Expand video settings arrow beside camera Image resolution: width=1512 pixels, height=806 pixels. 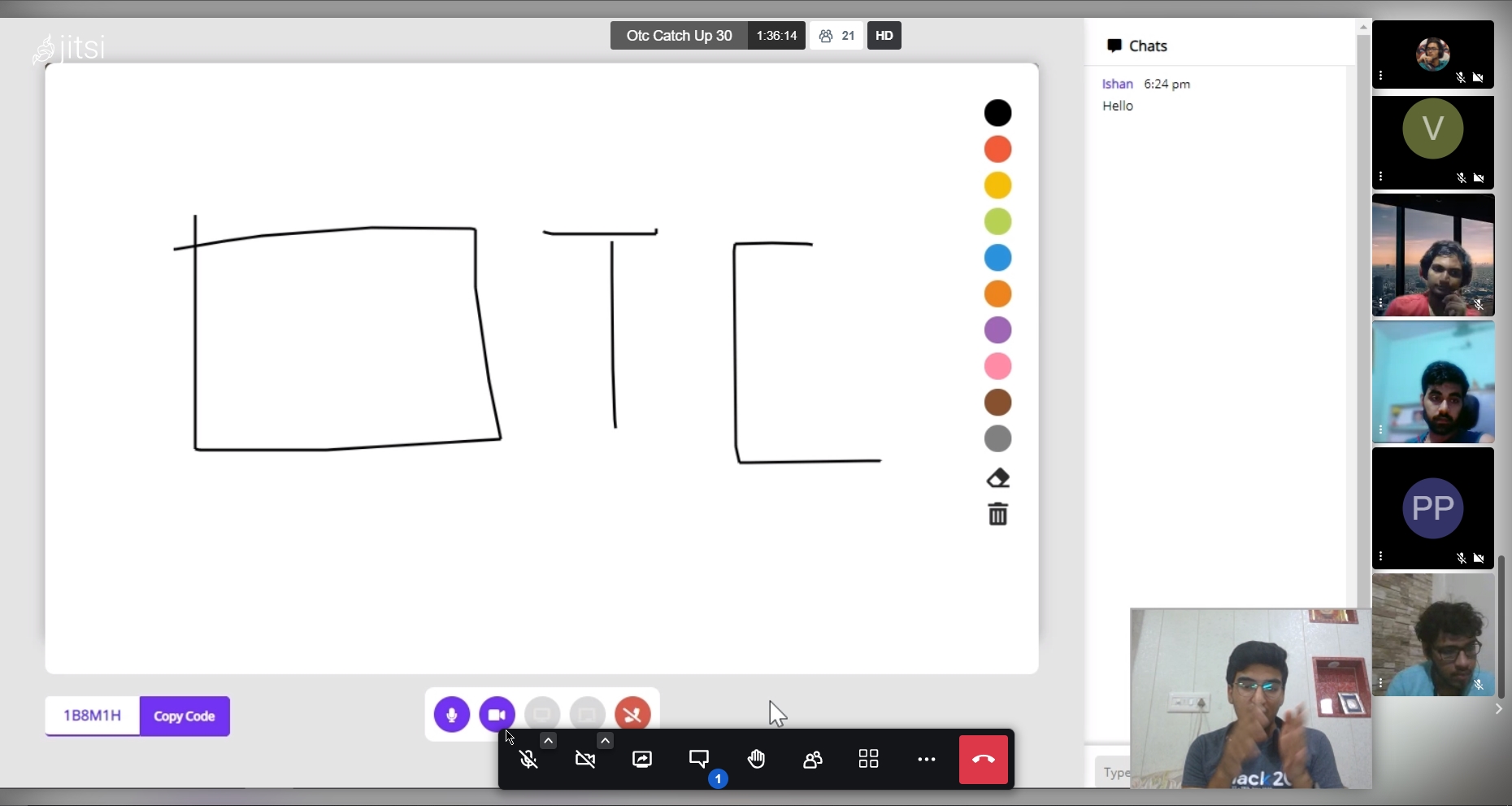(x=606, y=741)
